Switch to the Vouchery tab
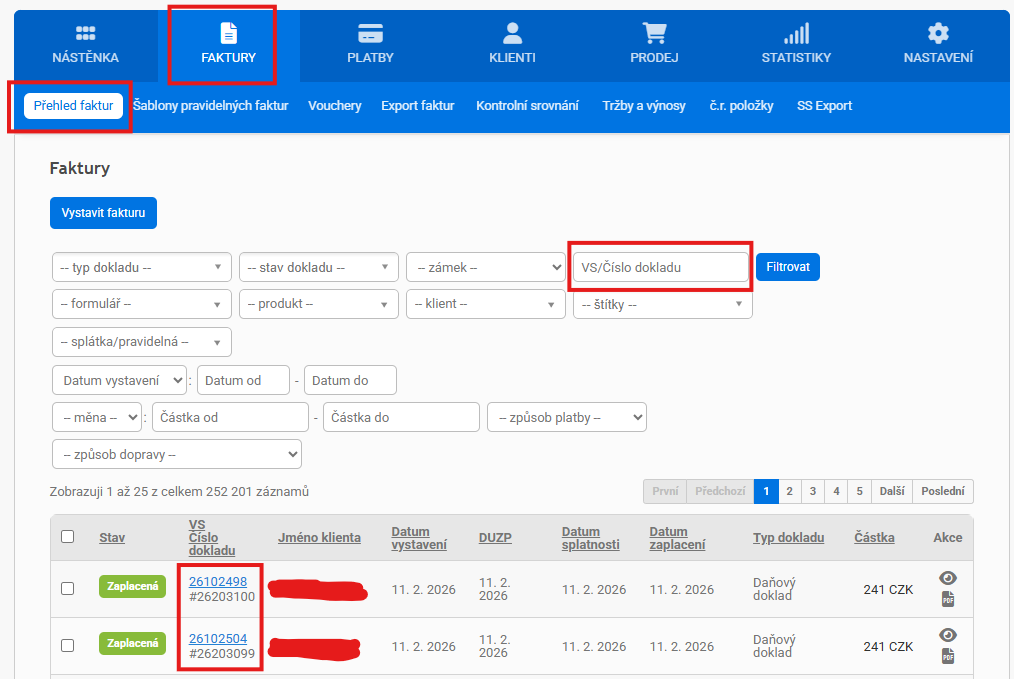 click(x=334, y=105)
